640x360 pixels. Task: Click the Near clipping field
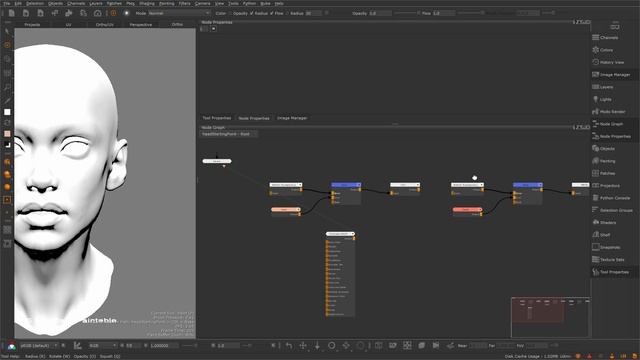click(478, 346)
